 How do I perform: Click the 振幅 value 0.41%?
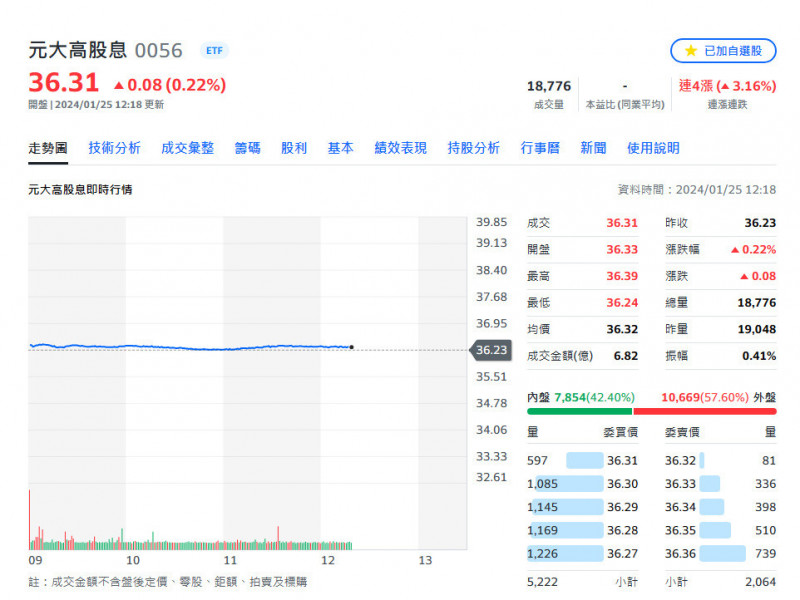(x=759, y=356)
